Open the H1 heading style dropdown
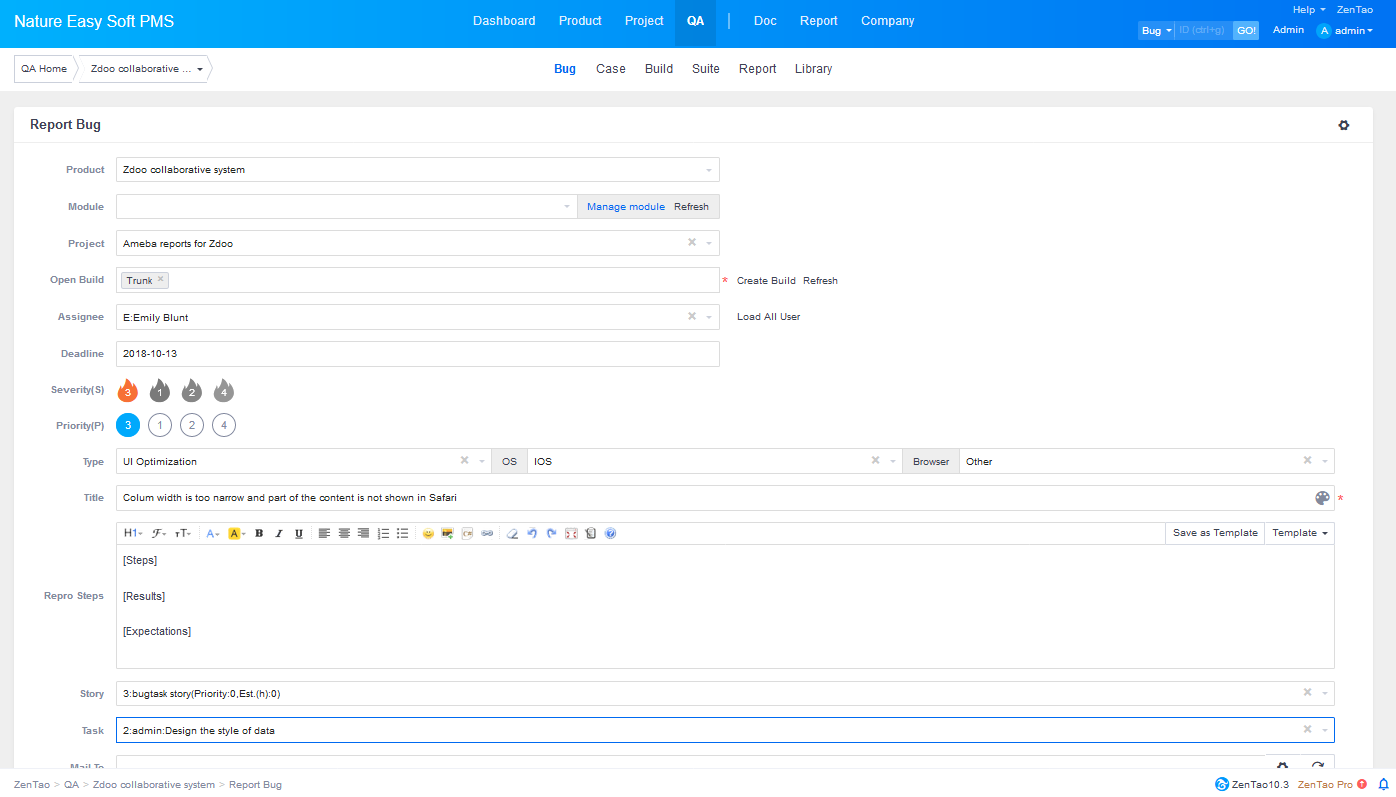The height and width of the screenshot is (797, 1396). pos(132,534)
